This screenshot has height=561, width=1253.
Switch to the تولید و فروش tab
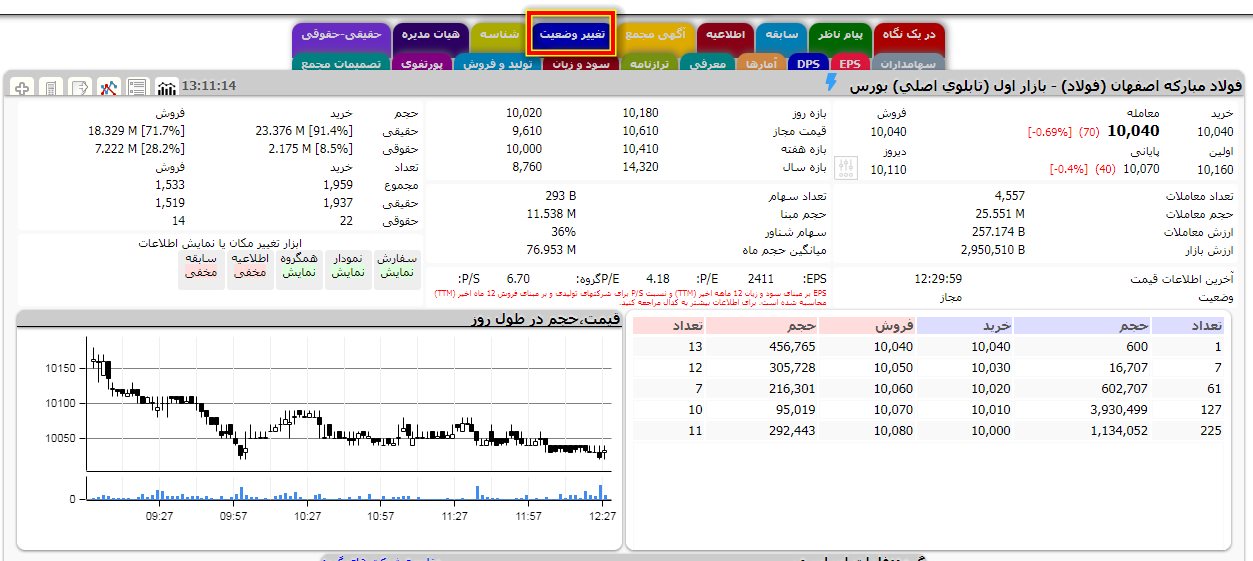(498, 64)
